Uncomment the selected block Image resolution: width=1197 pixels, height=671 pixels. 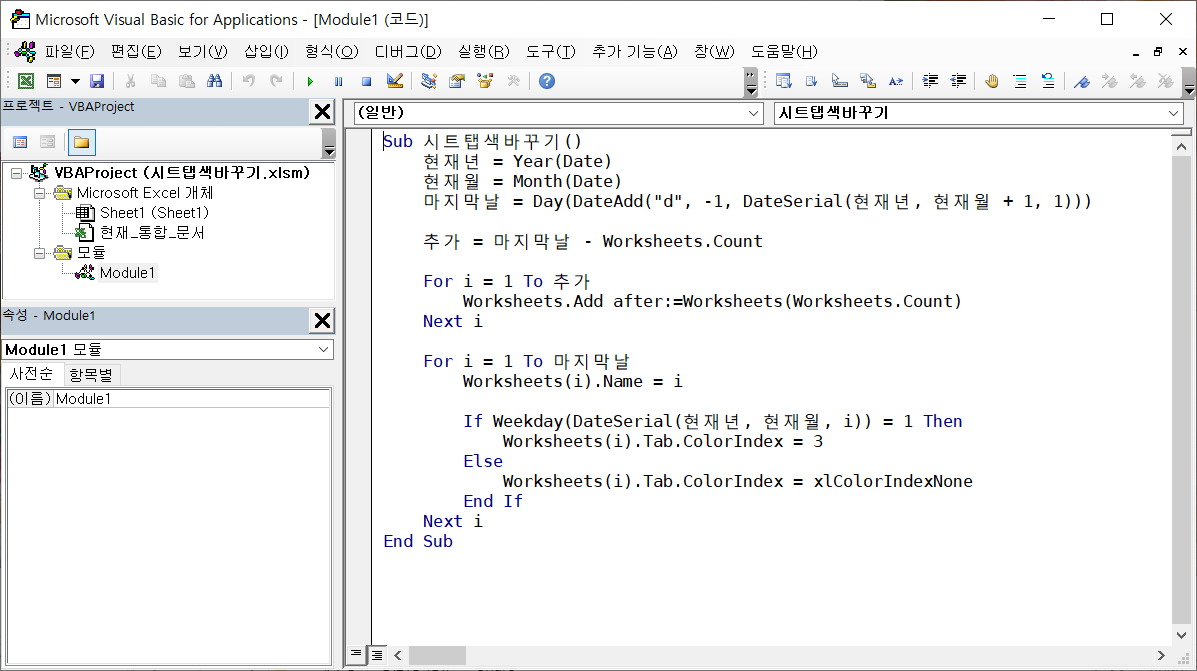[x=1048, y=81]
